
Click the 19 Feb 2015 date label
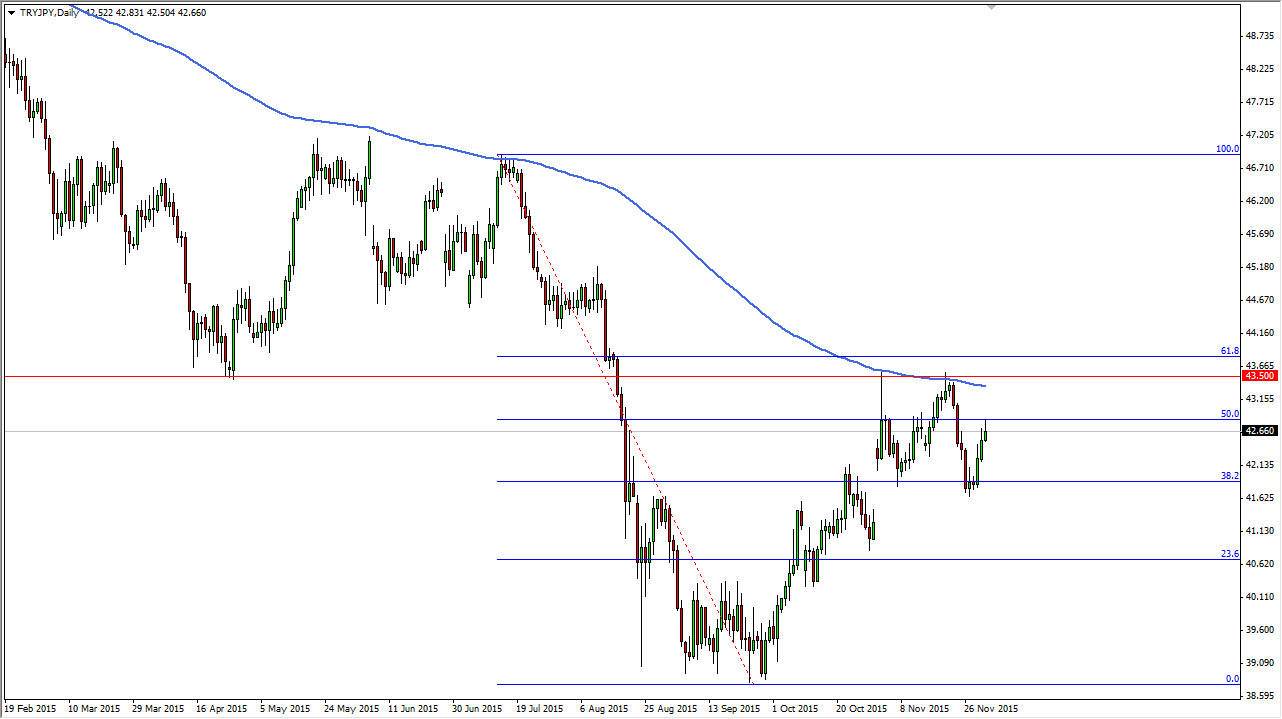(30, 709)
